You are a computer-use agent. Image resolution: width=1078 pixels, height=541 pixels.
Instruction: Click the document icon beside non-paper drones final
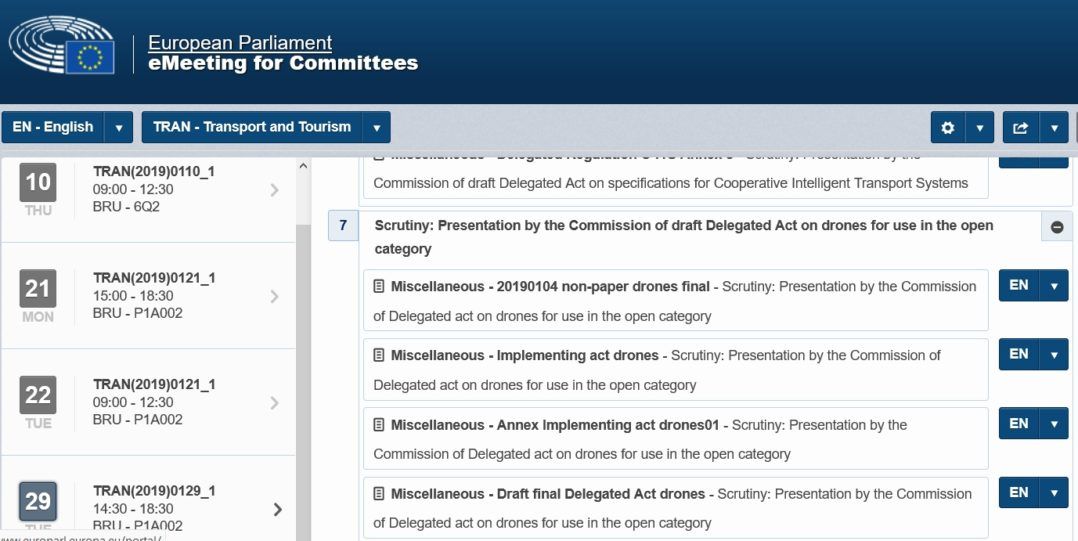click(379, 287)
